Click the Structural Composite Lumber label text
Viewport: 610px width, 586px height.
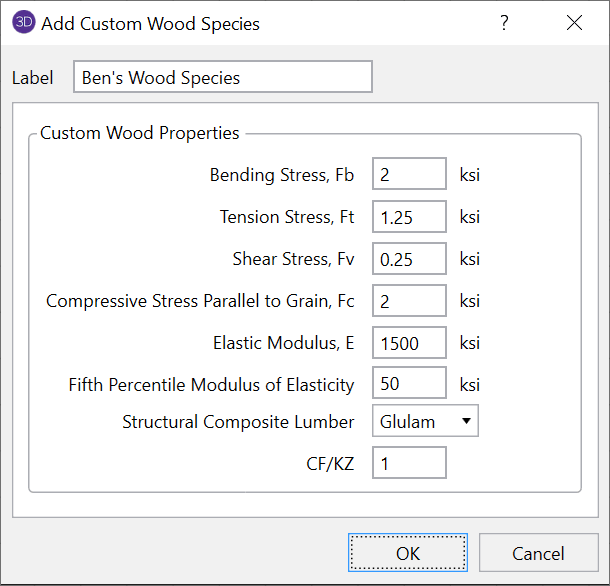pos(238,422)
